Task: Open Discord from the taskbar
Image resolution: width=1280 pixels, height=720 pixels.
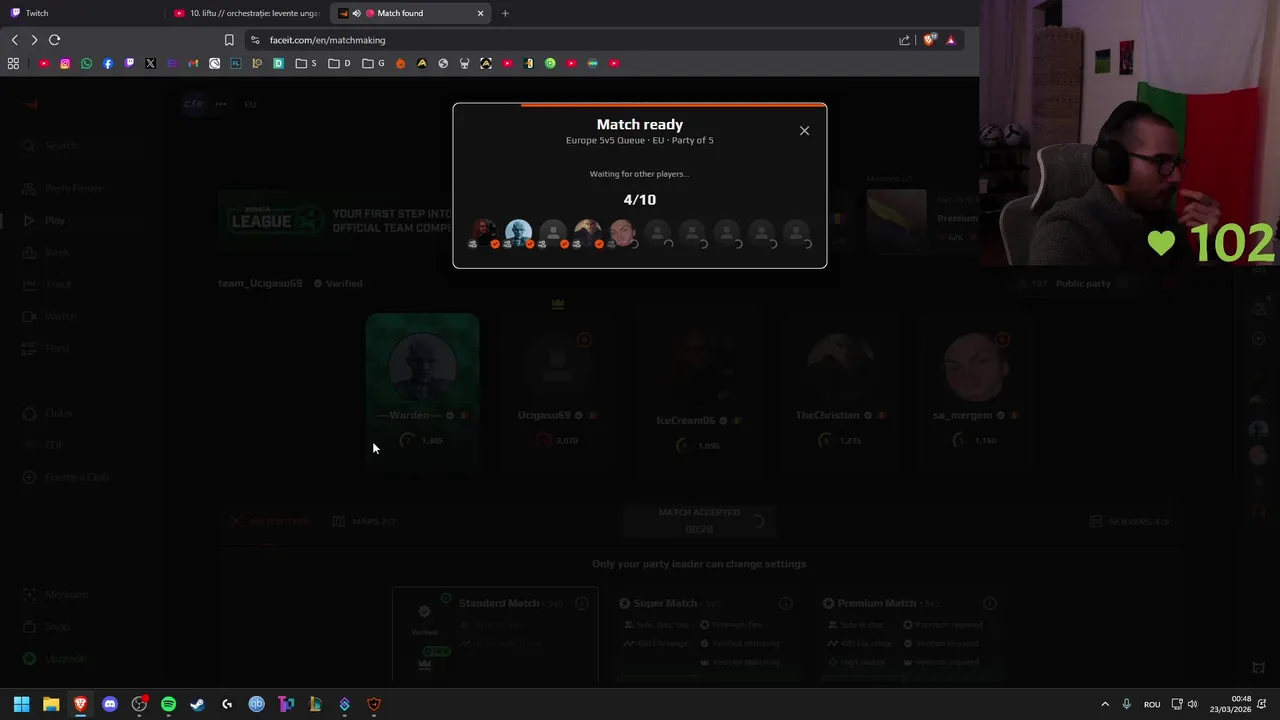Action: tap(110, 704)
